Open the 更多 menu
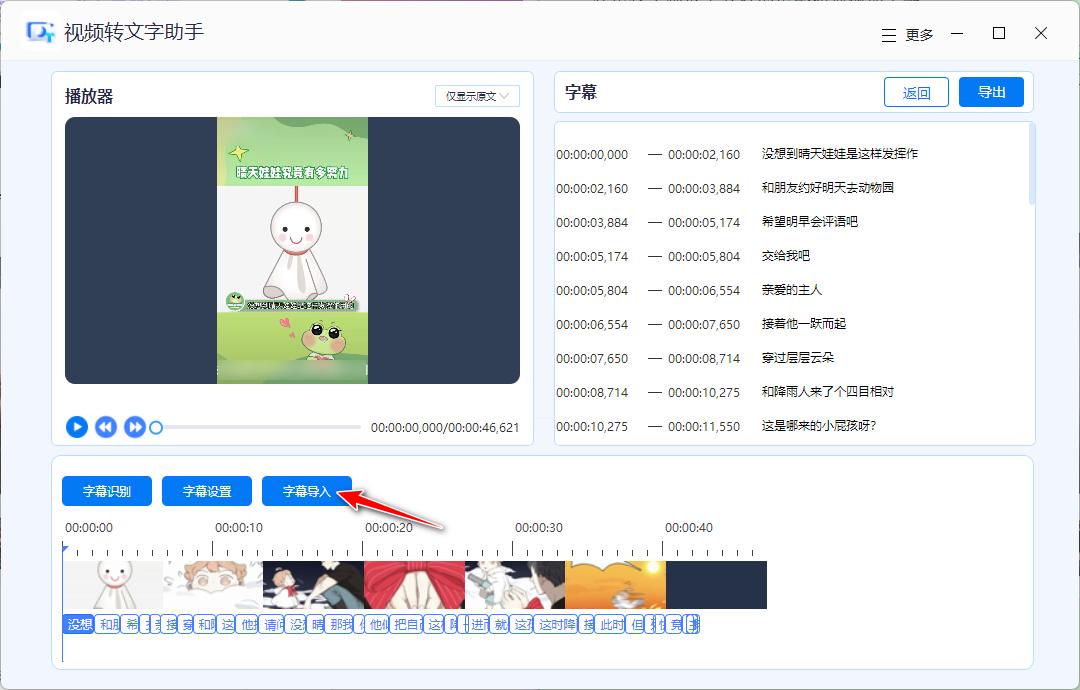 pyautogui.click(x=919, y=33)
